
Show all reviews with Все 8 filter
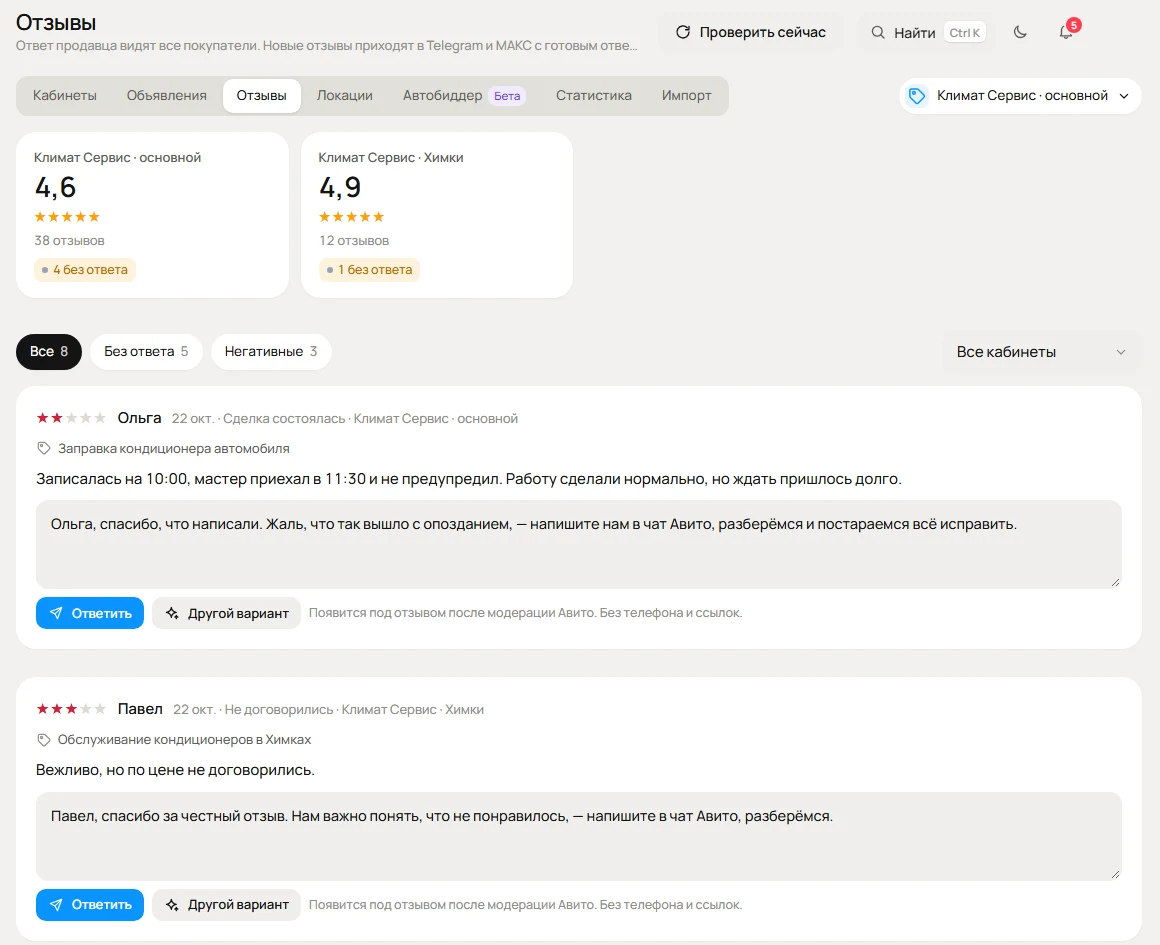[x=49, y=352]
